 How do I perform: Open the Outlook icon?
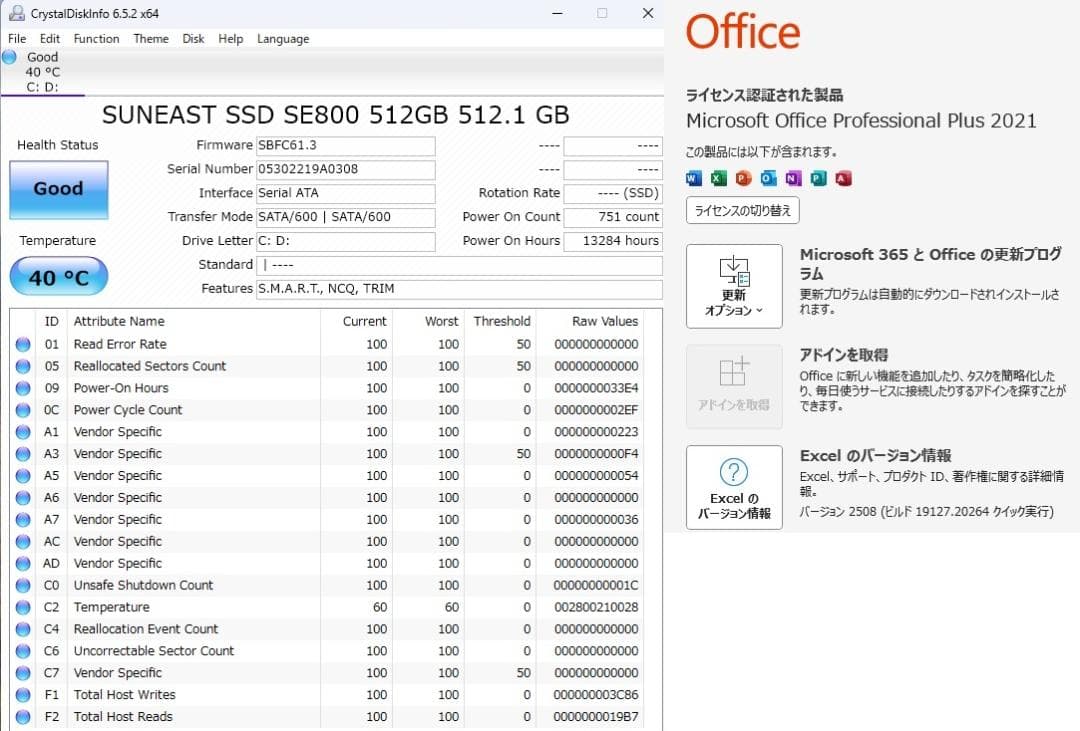pyautogui.click(x=769, y=178)
